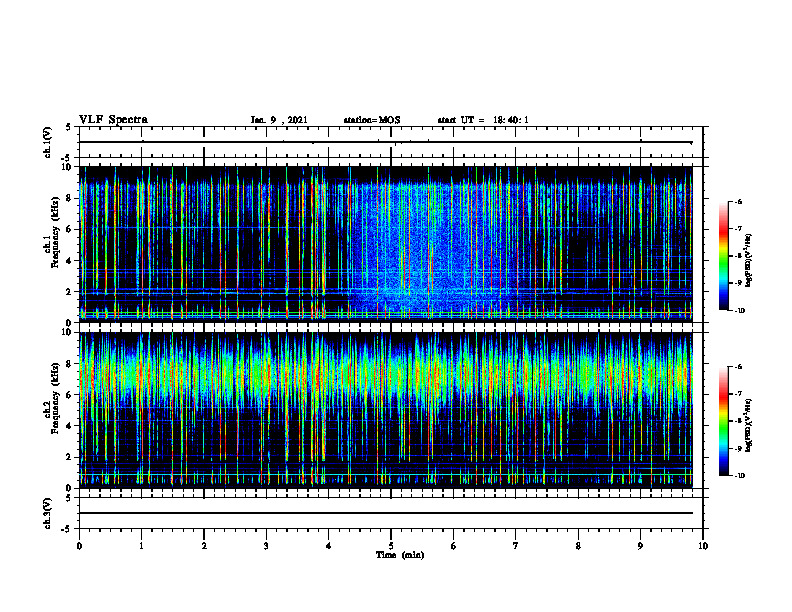Image resolution: width=792 pixels, height=612 pixels.
Task: Click the ch.3 voltage waveform trace
Action: click(x=385, y=513)
